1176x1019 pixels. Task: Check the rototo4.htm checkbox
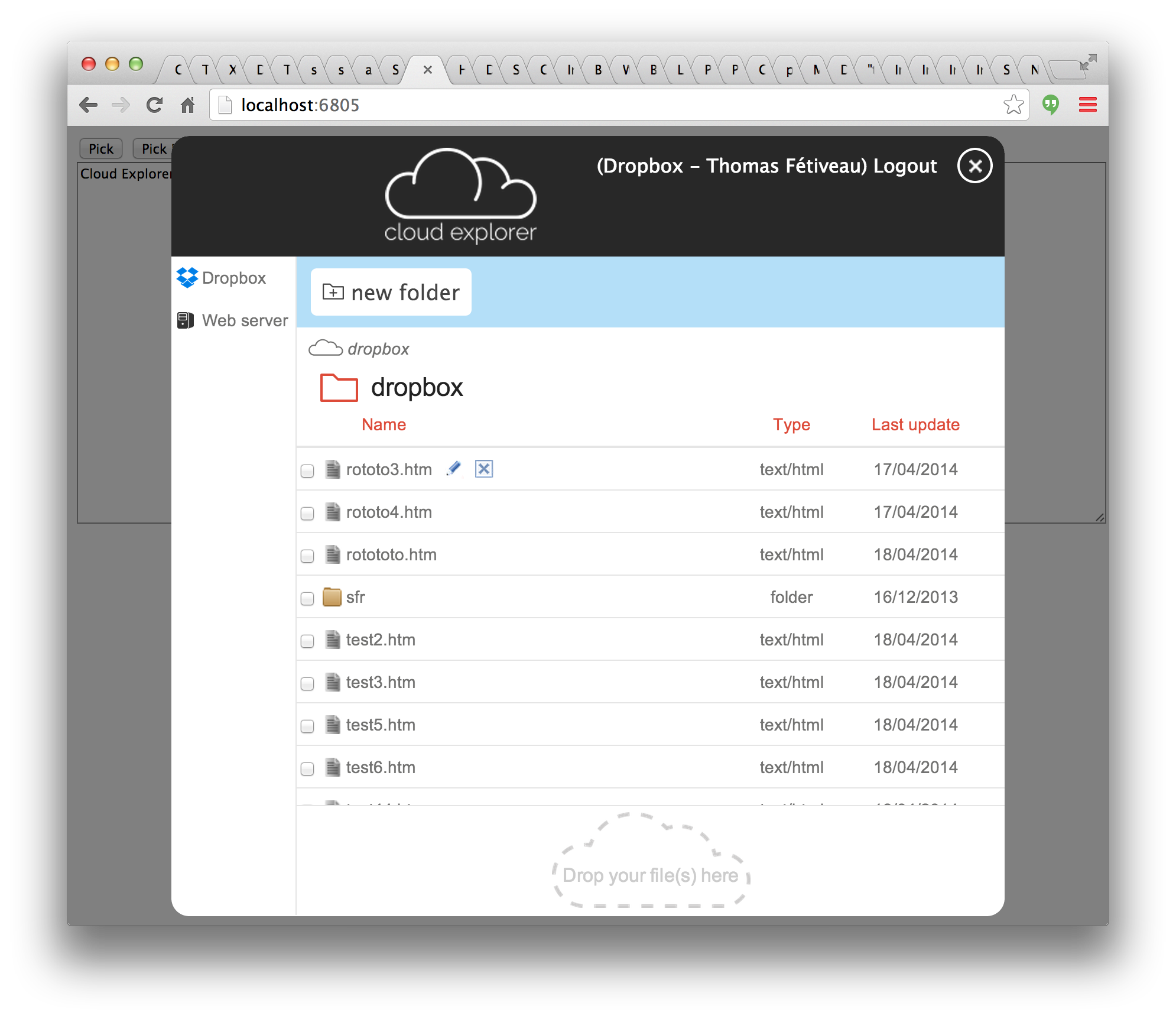[307, 513]
